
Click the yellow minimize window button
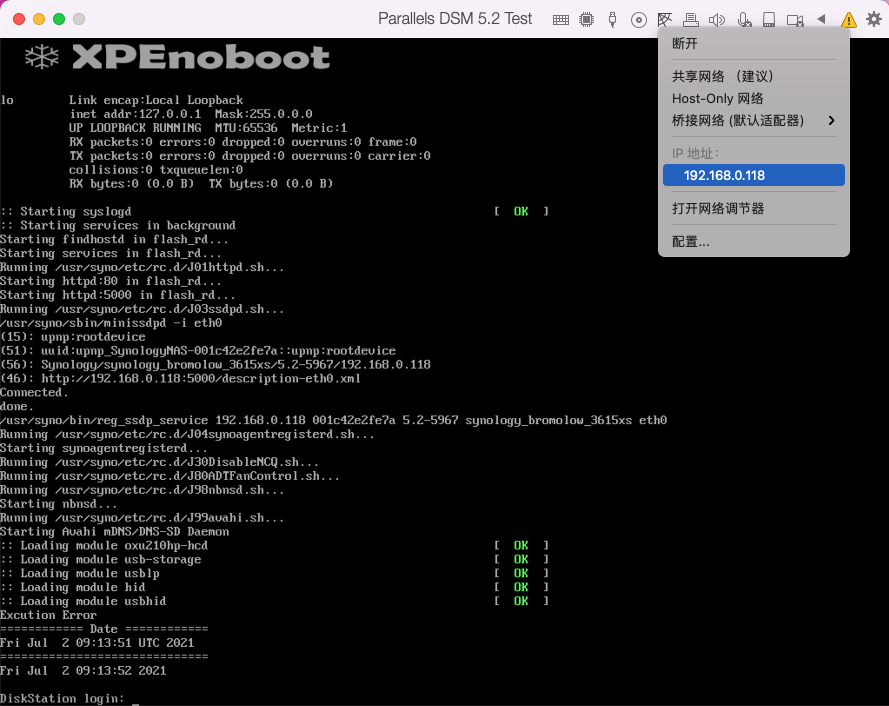tap(39, 19)
